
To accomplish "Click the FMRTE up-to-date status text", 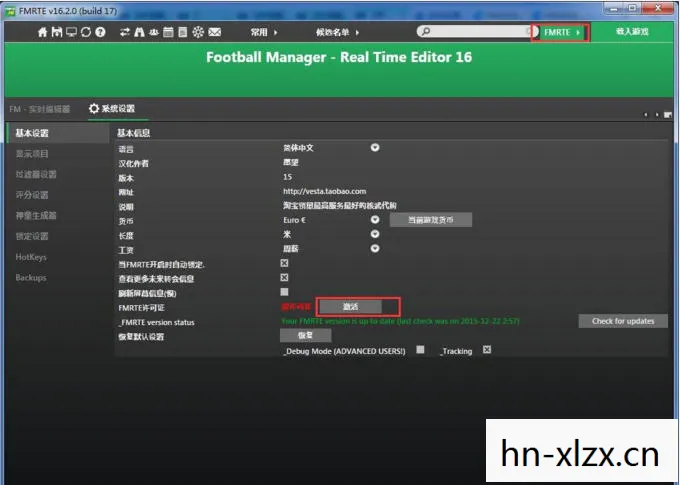I will point(400,321).
